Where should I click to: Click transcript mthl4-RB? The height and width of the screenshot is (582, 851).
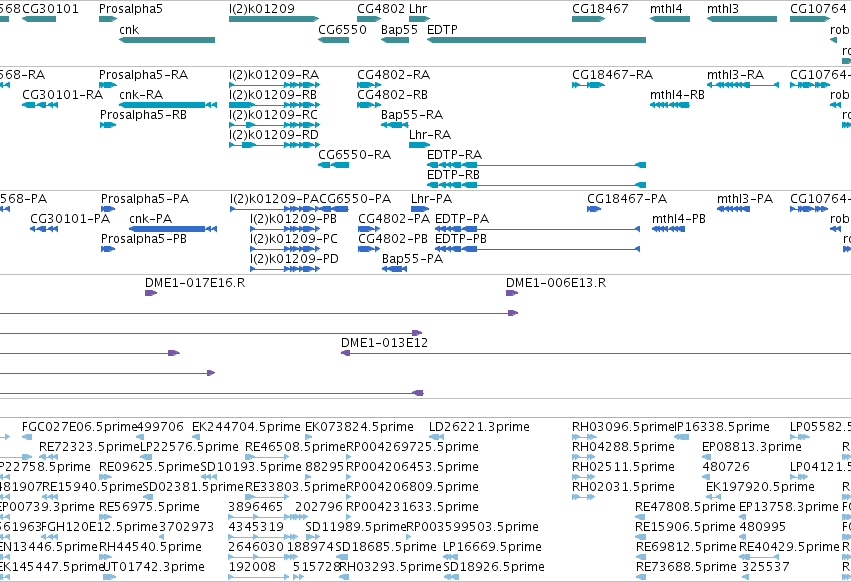tap(677, 95)
